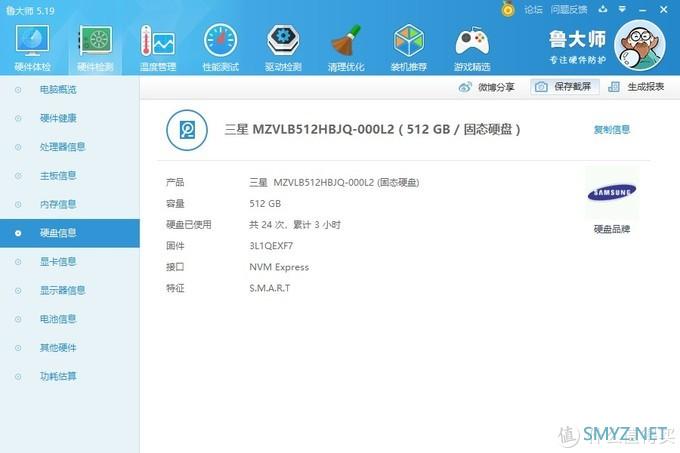
Task: Open the 性能测试 performance test gauge icon
Action: coord(220,46)
